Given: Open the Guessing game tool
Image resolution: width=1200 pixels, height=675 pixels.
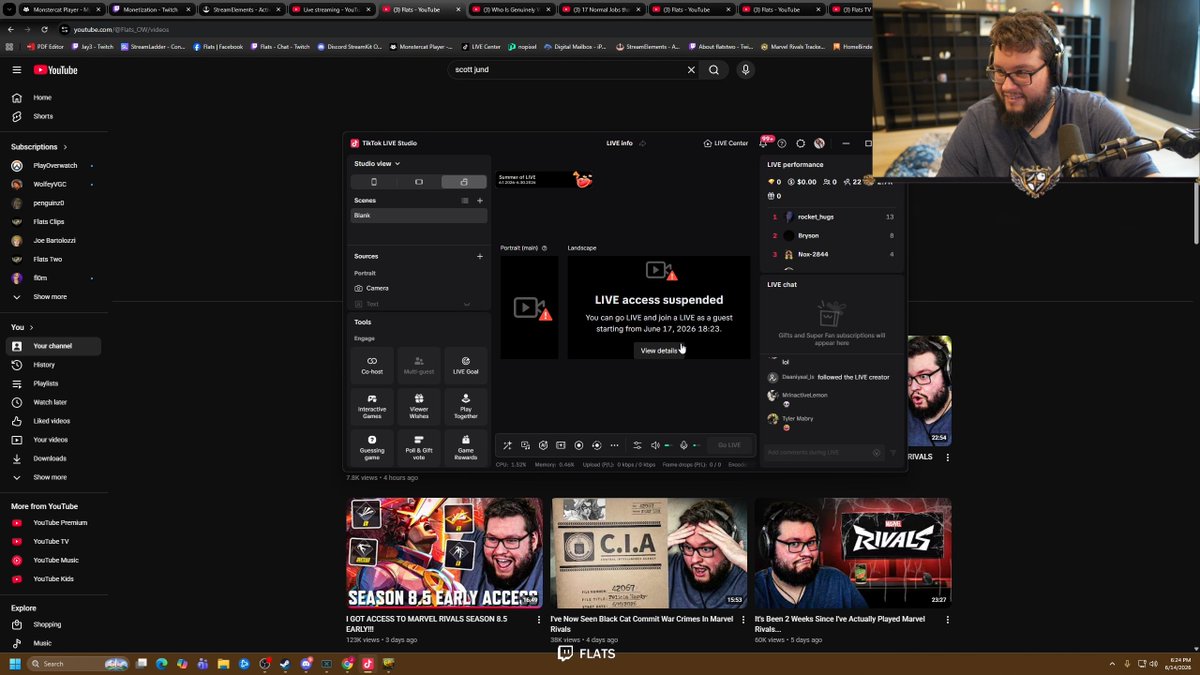Looking at the screenshot, I should click(372, 446).
